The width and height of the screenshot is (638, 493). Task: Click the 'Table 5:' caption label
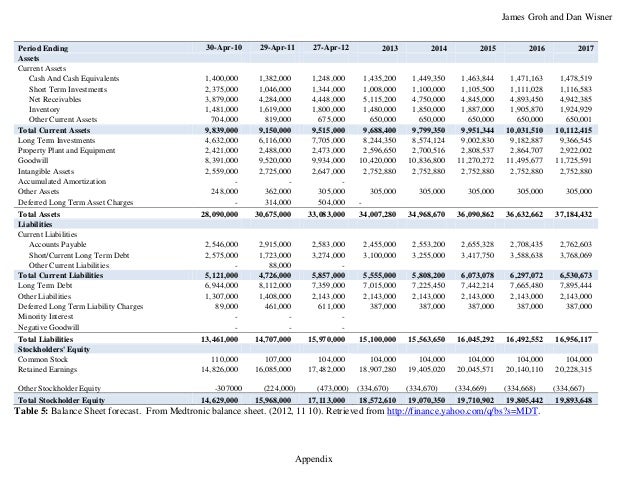pos(31,411)
